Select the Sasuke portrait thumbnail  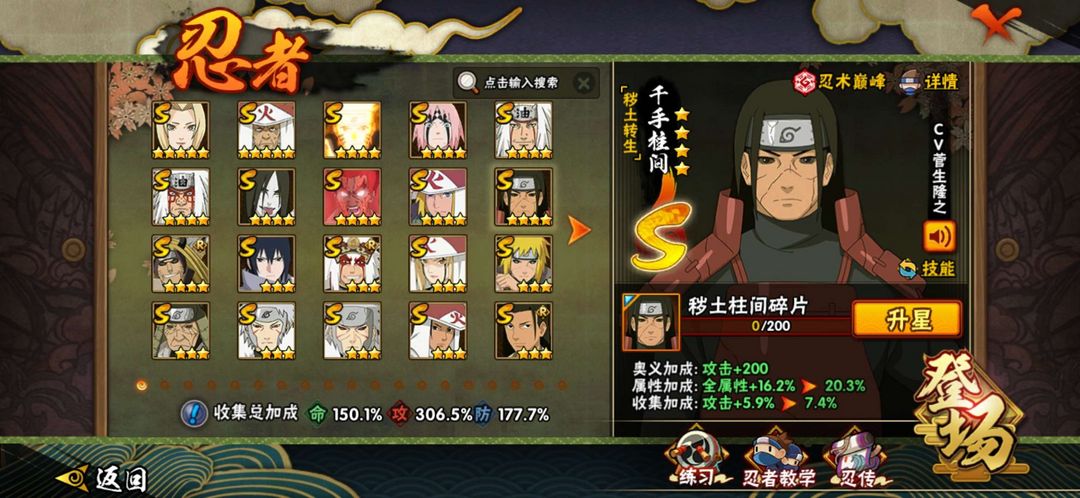(267, 264)
